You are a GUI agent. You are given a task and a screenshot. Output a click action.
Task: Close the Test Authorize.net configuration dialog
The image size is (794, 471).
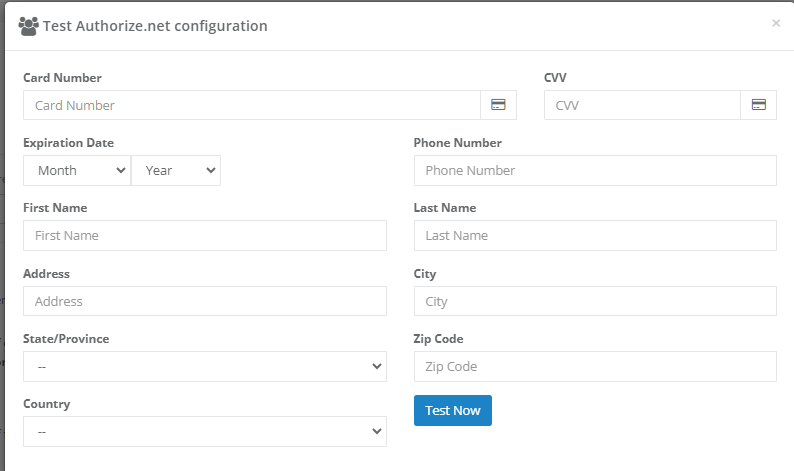(x=776, y=23)
